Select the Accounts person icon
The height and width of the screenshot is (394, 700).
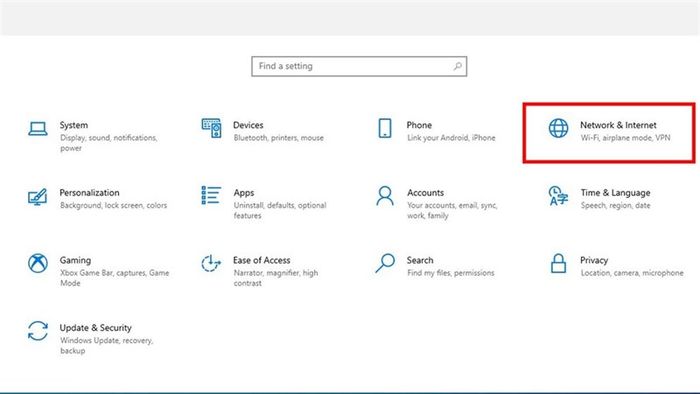(x=385, y=196)
